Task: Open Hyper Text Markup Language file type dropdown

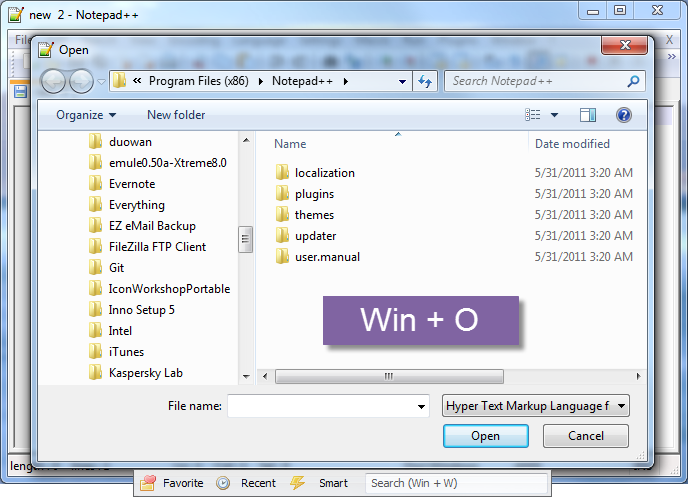Action: point(536,406)
